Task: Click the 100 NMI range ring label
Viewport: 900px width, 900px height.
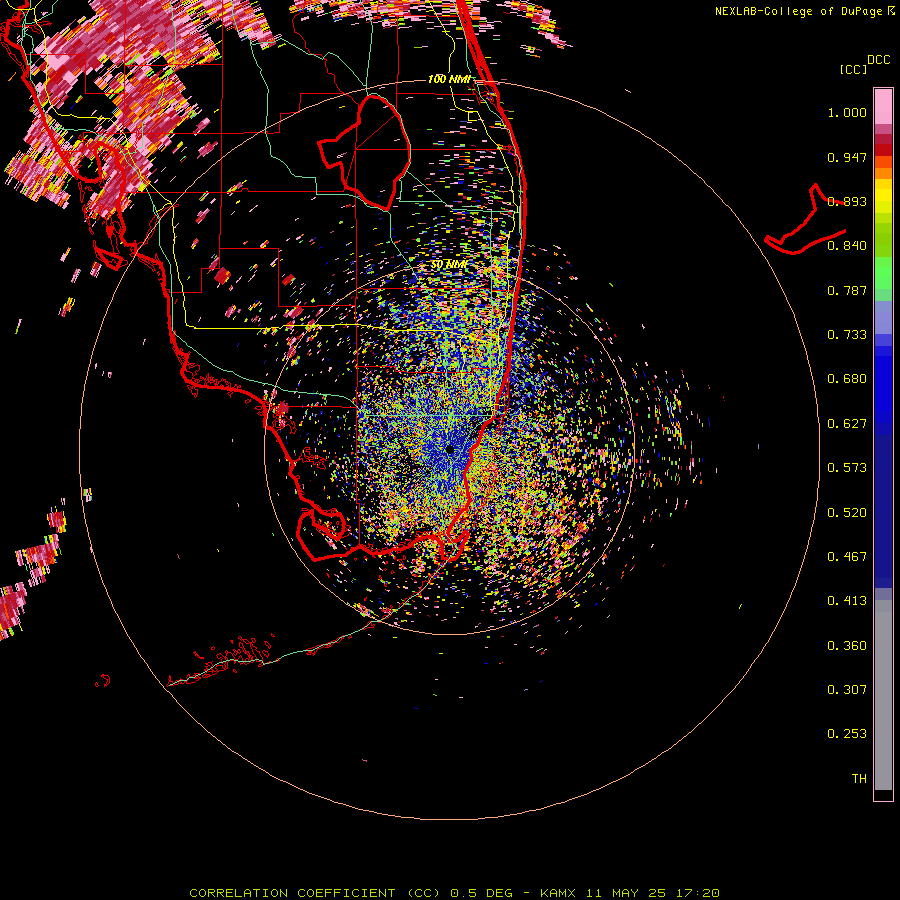Action: click(x=449, y=79)
